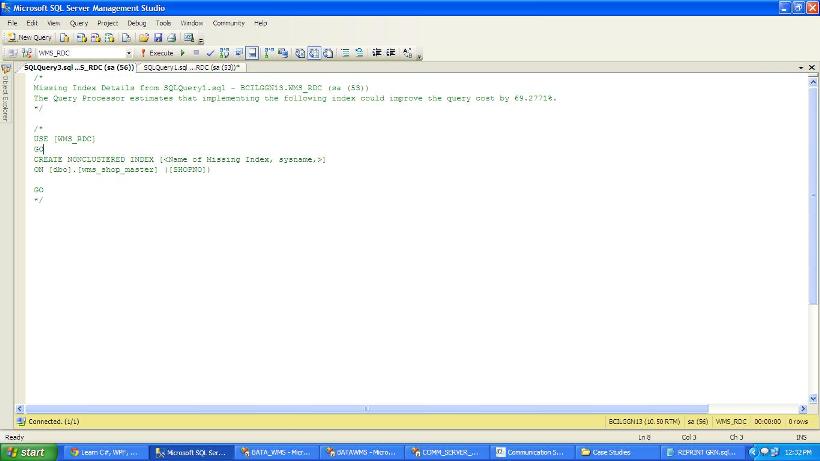Screen dimensions: 820x461
Task: Switch to SQLQuery1.sql tab
Action: [191, 67]
